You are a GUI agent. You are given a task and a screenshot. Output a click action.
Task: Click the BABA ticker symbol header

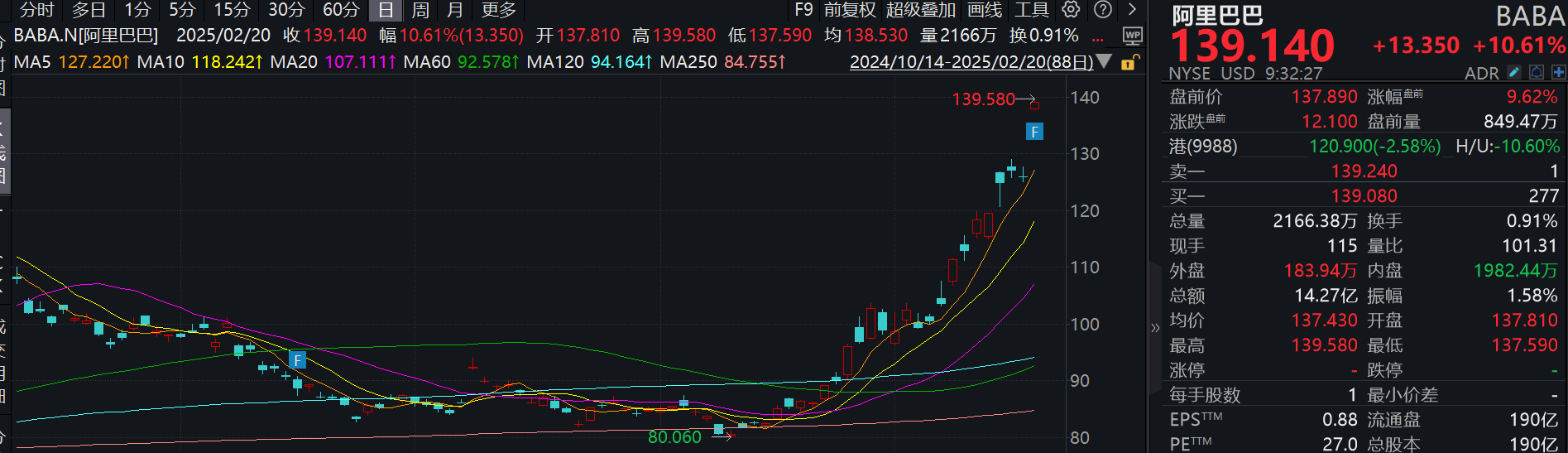pyautogui.click(x=1530, y=17)
